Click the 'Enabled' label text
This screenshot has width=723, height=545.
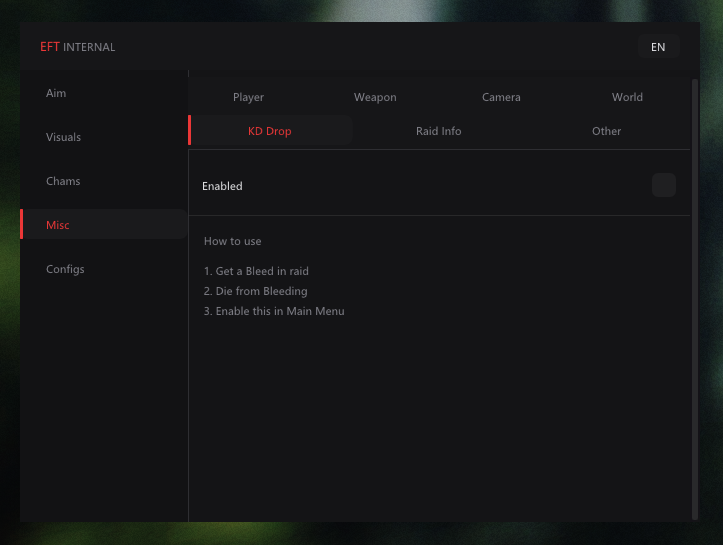pos(222,186)
